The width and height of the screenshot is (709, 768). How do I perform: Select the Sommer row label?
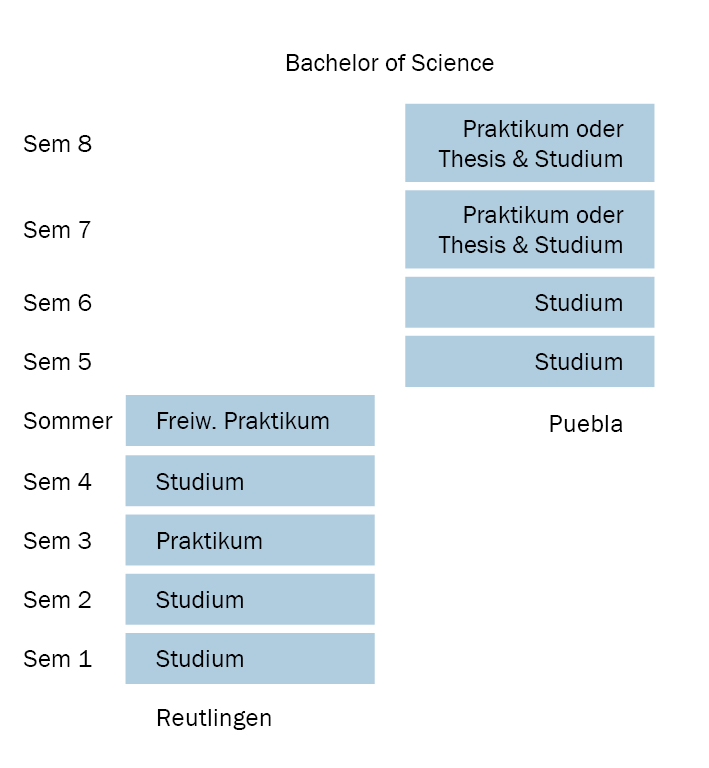(68, 421)
